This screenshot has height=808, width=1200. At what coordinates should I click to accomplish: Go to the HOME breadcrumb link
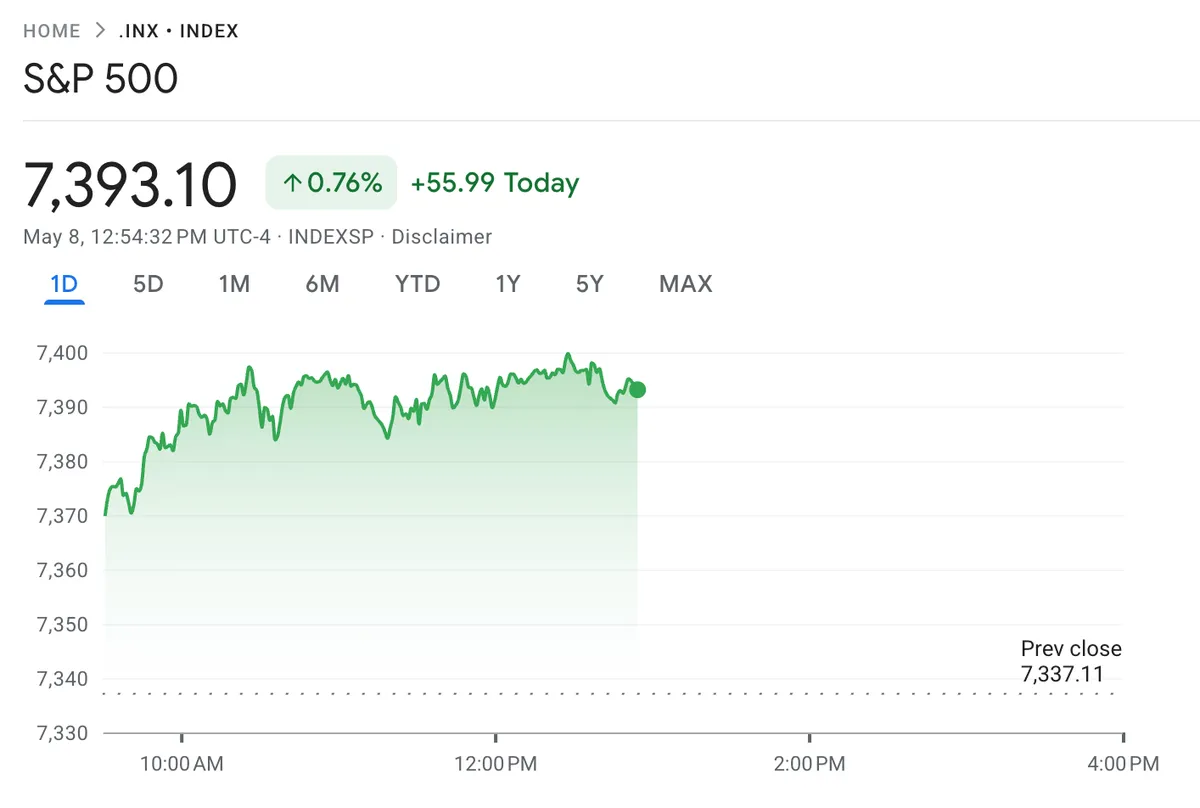pos(52,31)
